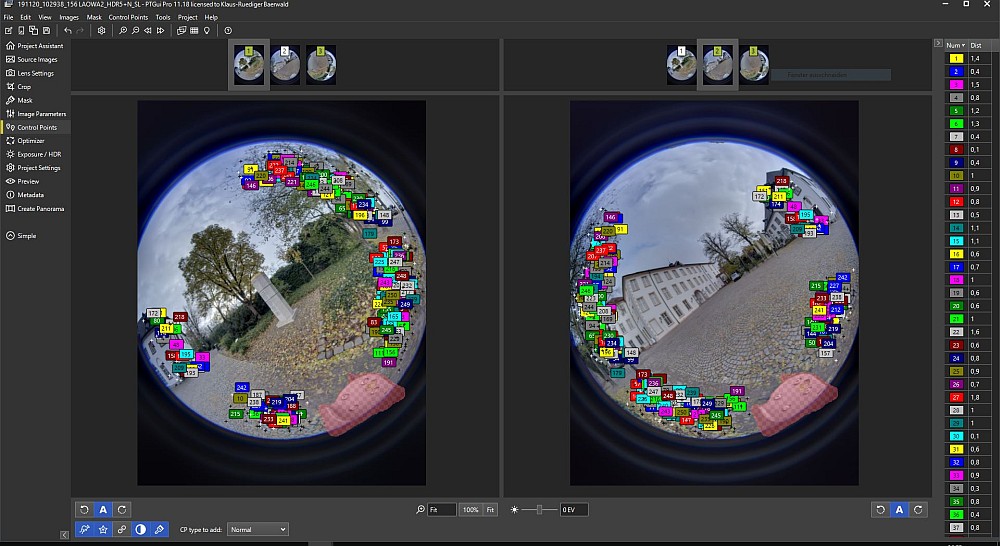Adjust the exposure brightness slider
The height and width of the screenshot is (546, 1000).
click(x=540, y=510)
